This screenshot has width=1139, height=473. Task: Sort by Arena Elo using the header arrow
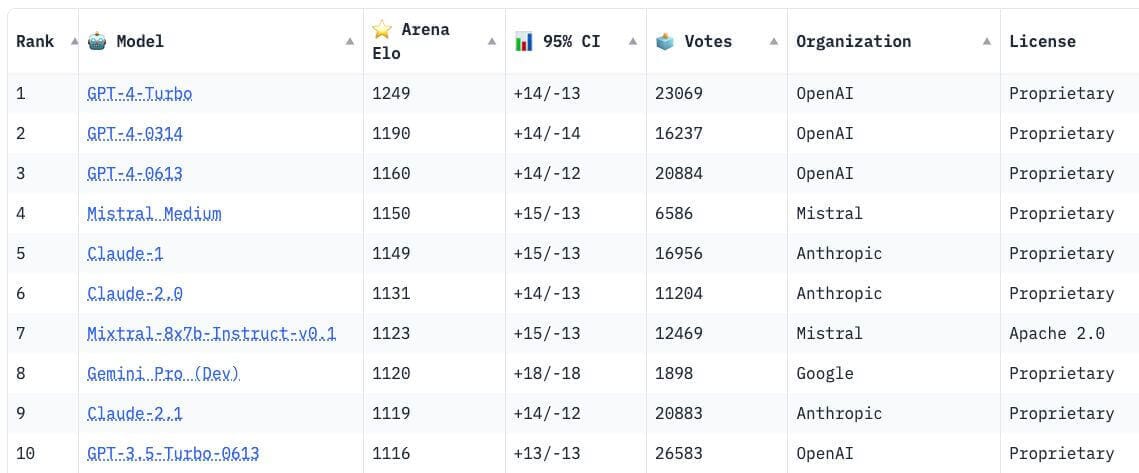(x=492, y=41)
